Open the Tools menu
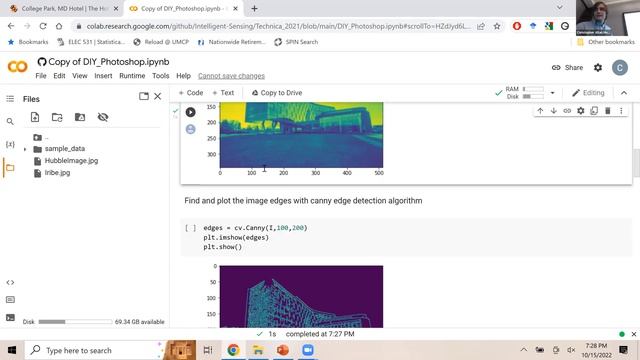 click(x=160, y=76)
